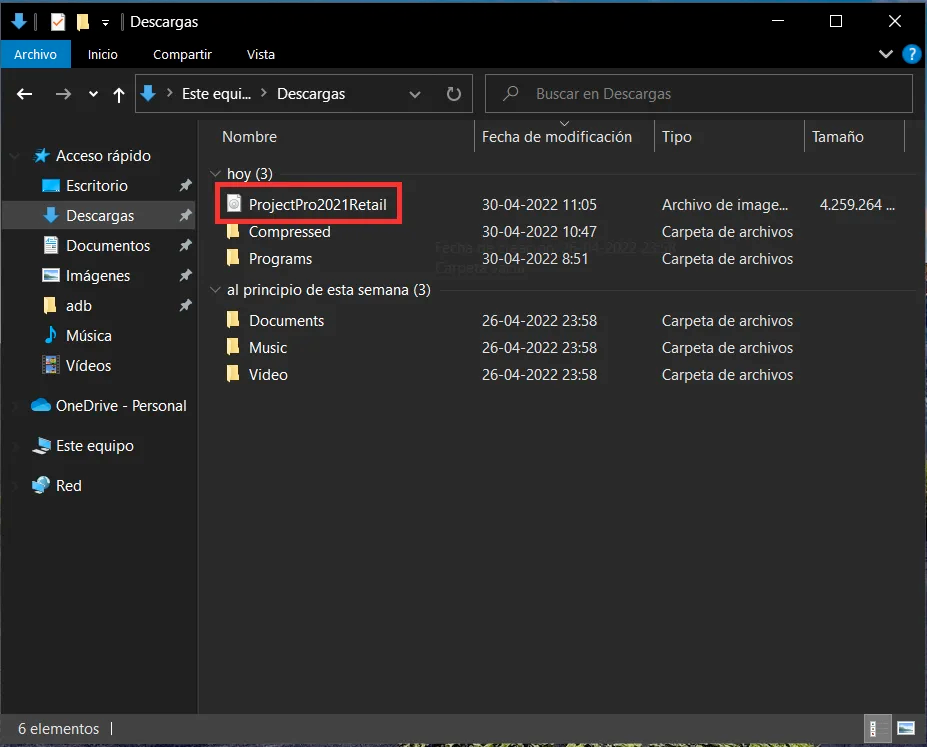Expand the OneDrive - Personal tree node
Screen dimensions: 927x747
14,406
